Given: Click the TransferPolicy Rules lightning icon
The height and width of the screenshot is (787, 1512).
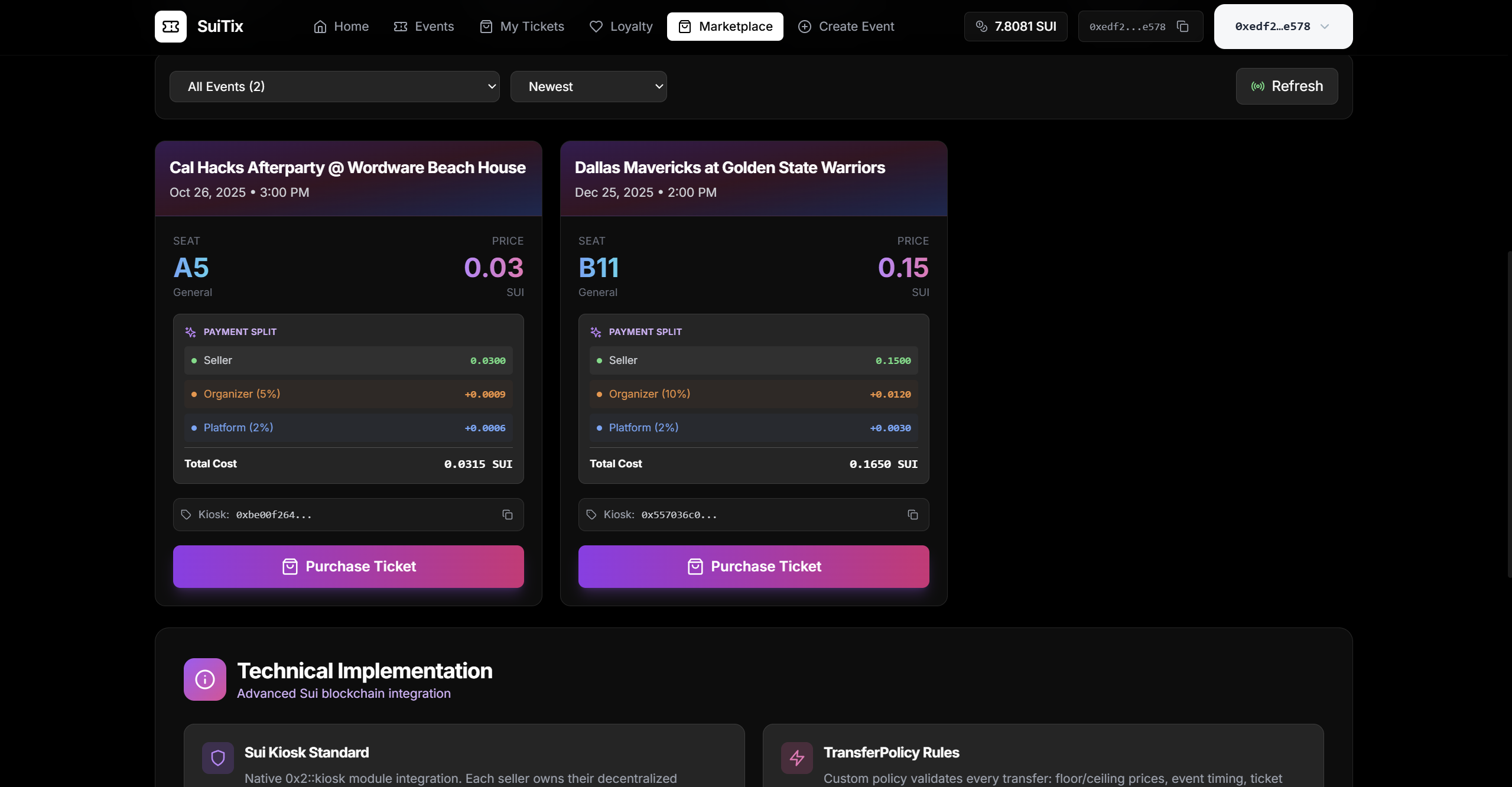Looking at the screenshot, I should click(x=796, y=757).
